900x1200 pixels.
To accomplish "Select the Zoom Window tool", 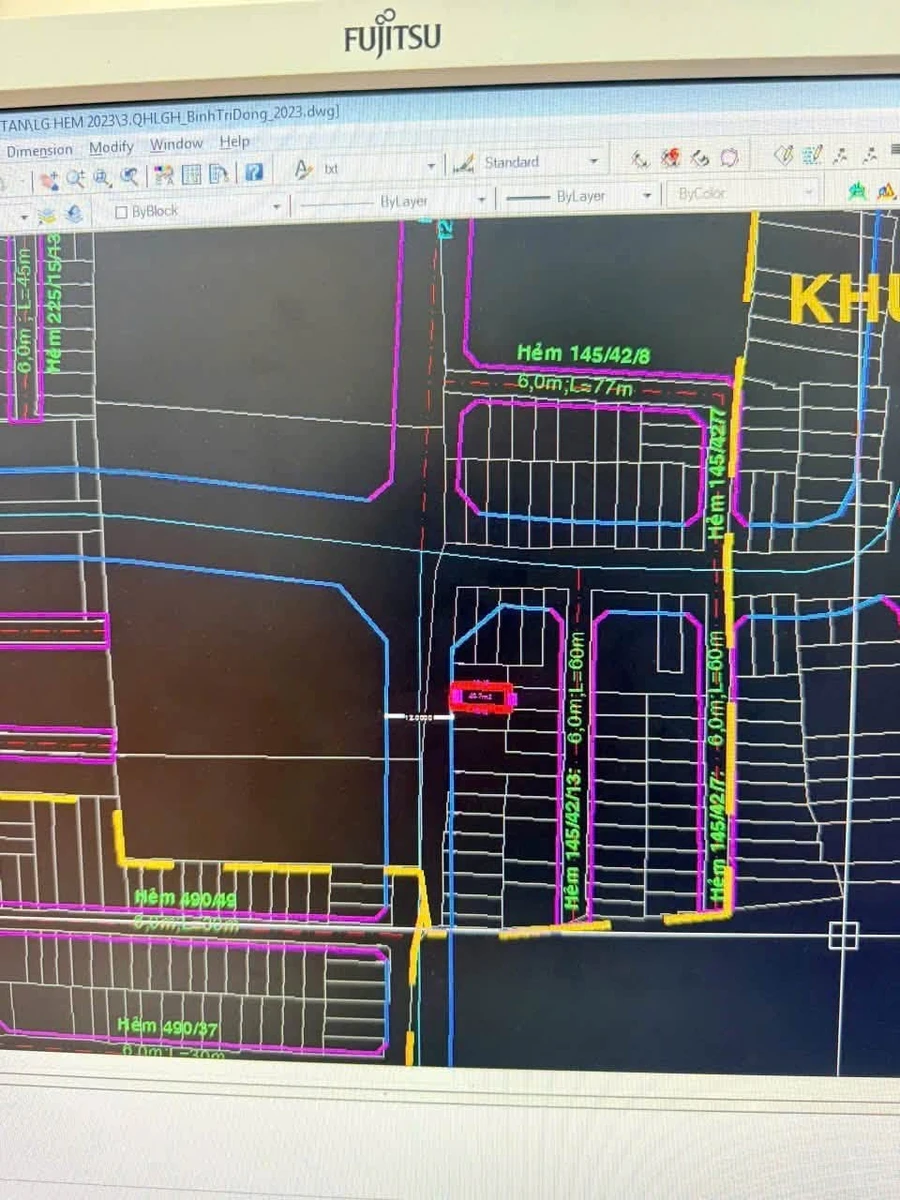I will [101, 178].
